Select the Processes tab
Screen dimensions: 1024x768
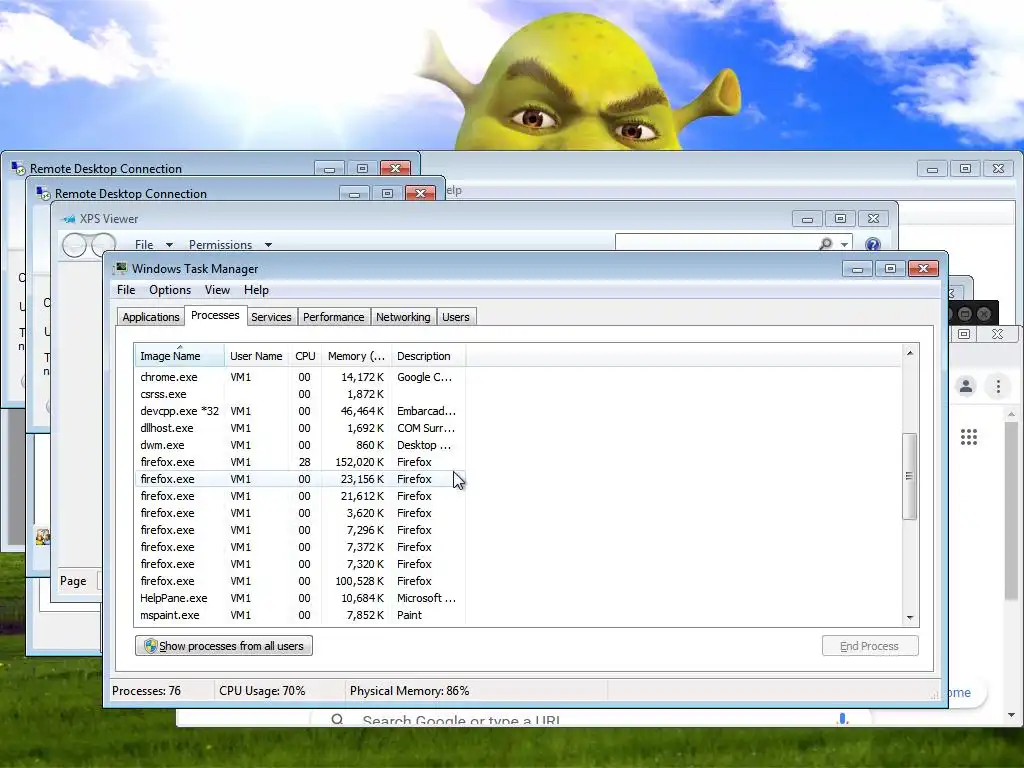pos(216,315)
